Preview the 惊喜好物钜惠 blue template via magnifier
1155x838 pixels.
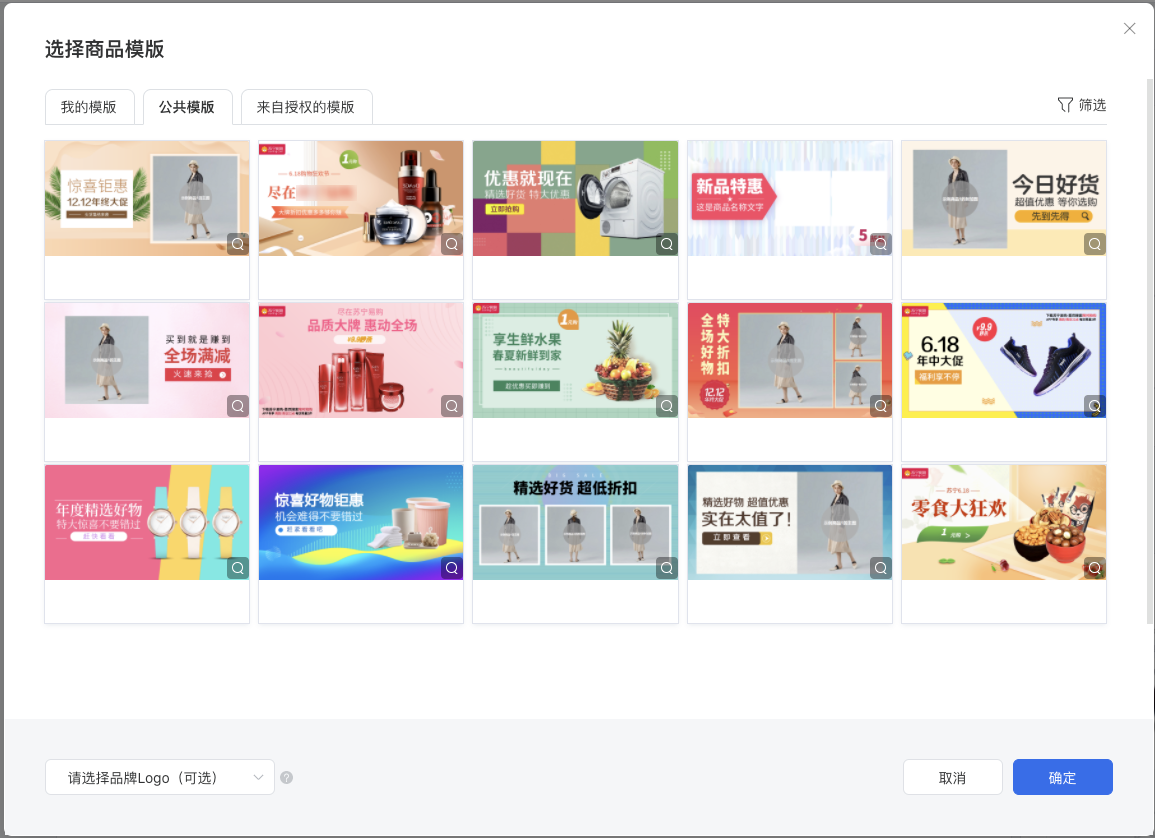pyautogui.click(x=451, y=568)
